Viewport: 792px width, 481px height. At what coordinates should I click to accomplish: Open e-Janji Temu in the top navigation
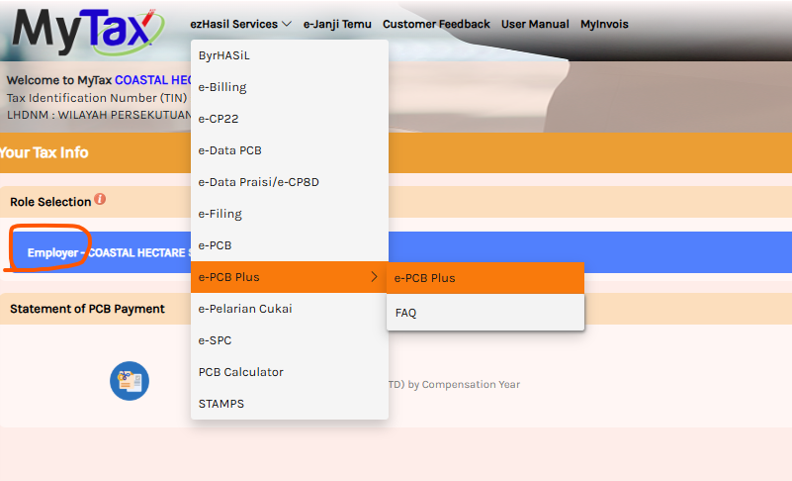tap(337, 24)
